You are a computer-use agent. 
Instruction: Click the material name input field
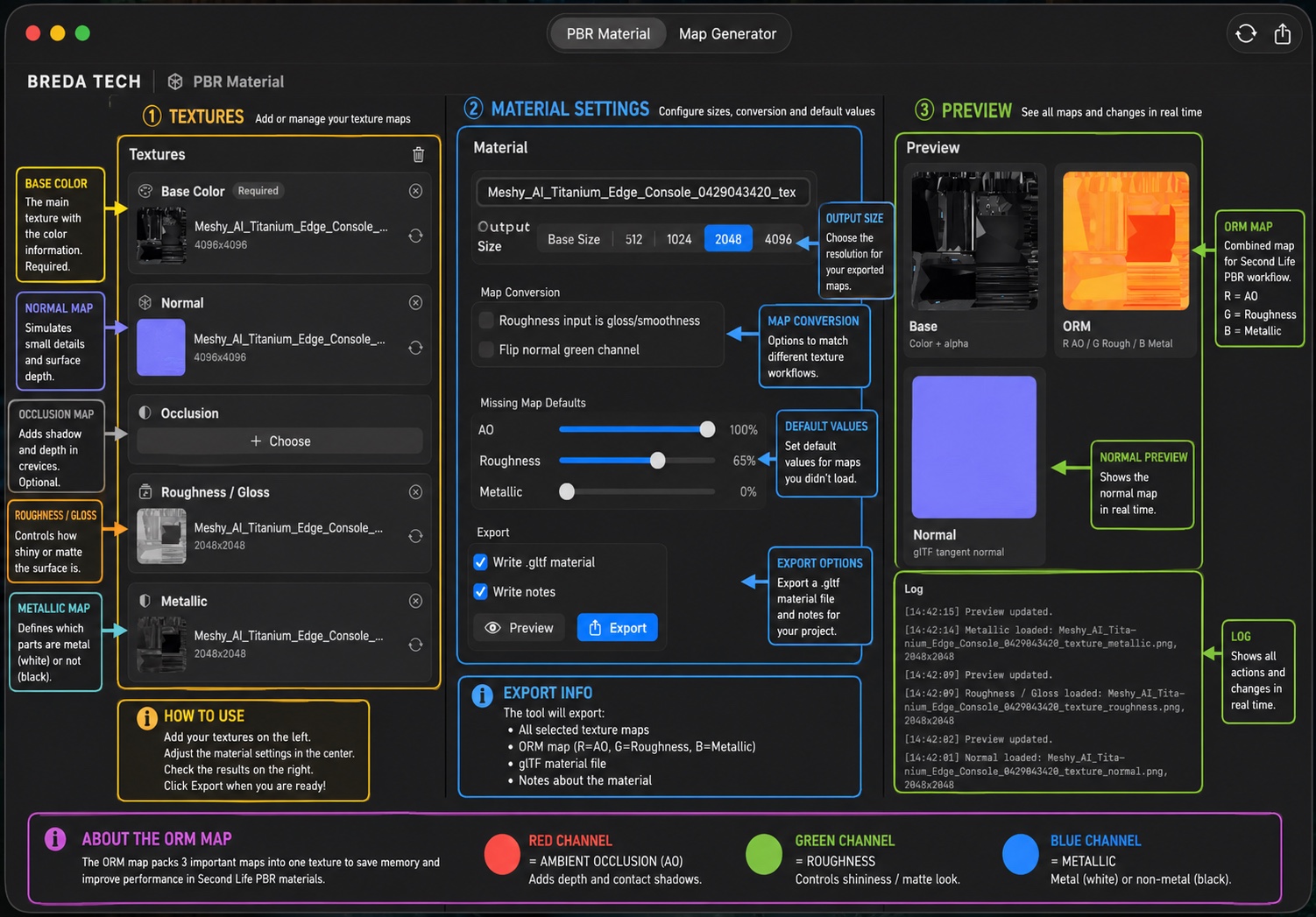tap(641, 192)
